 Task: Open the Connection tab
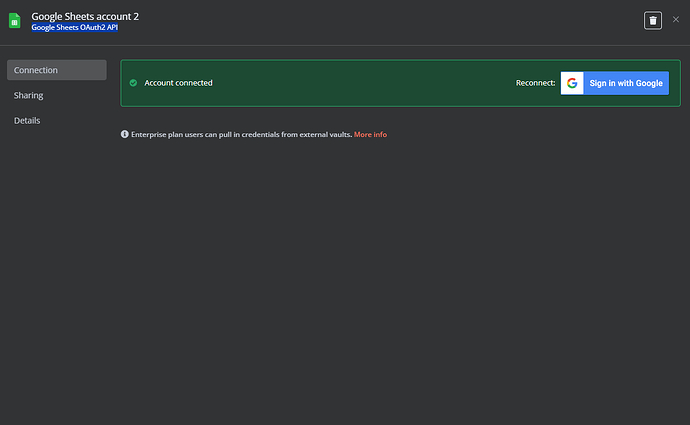point(57,70)
